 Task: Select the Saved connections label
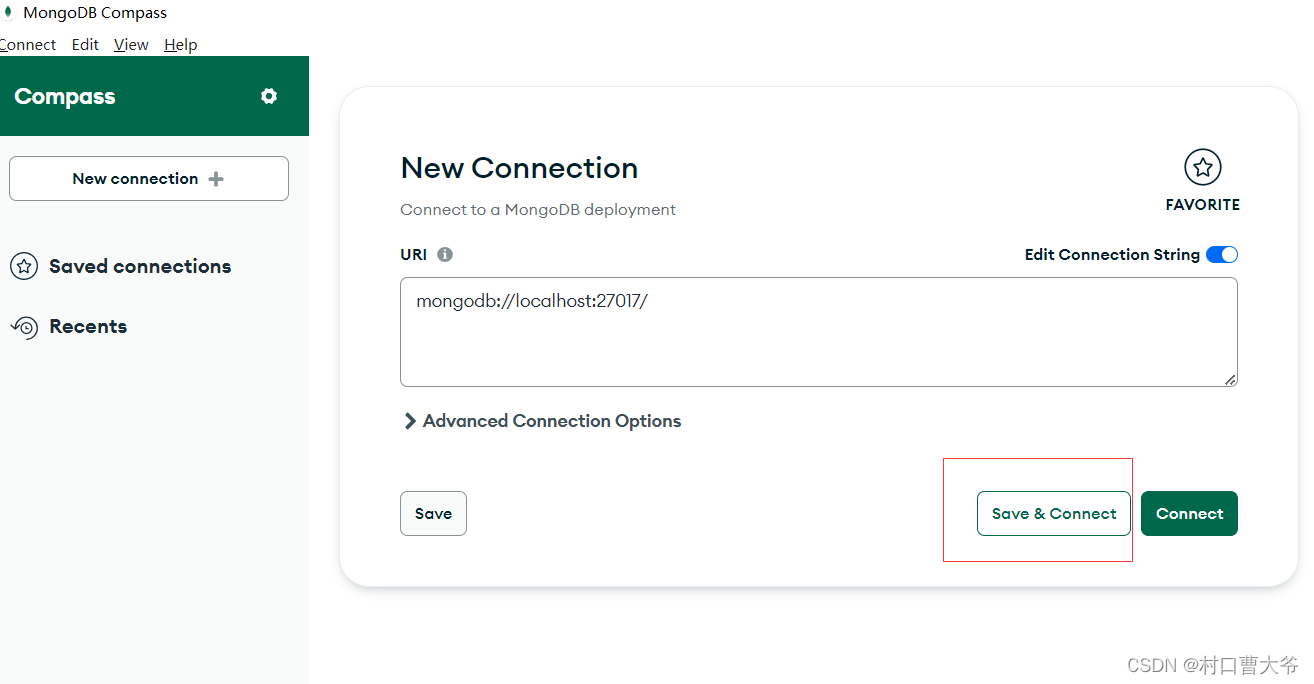coord(140,266)
